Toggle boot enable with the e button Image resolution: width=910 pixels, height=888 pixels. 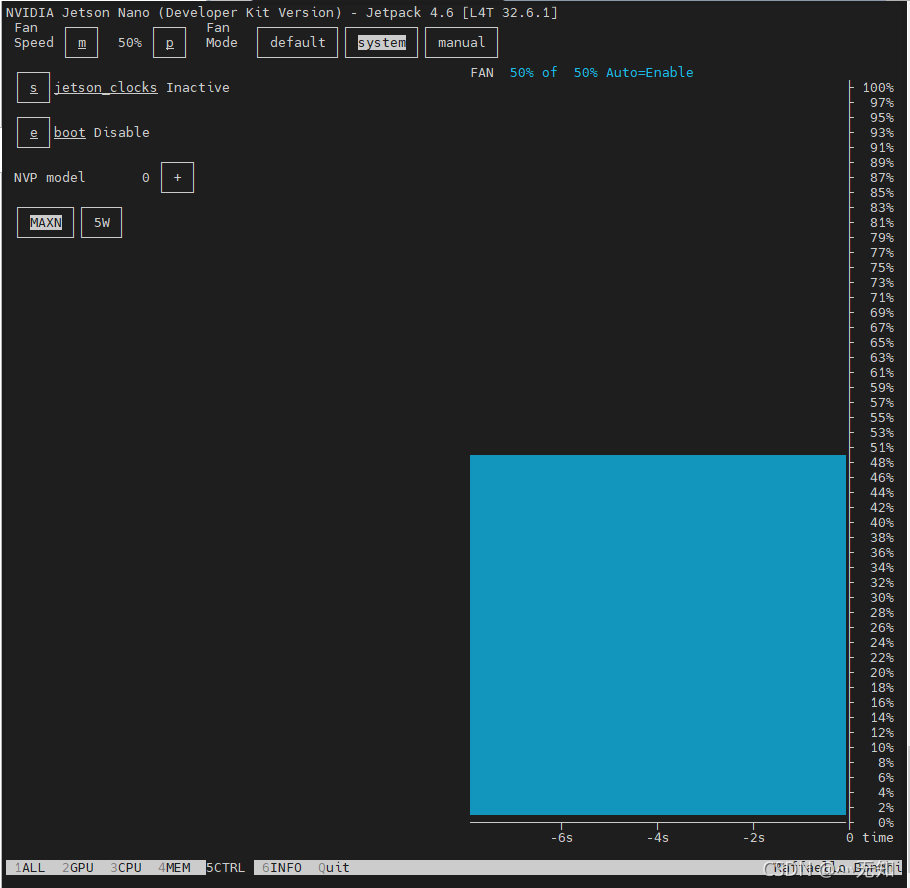[33, 133]
